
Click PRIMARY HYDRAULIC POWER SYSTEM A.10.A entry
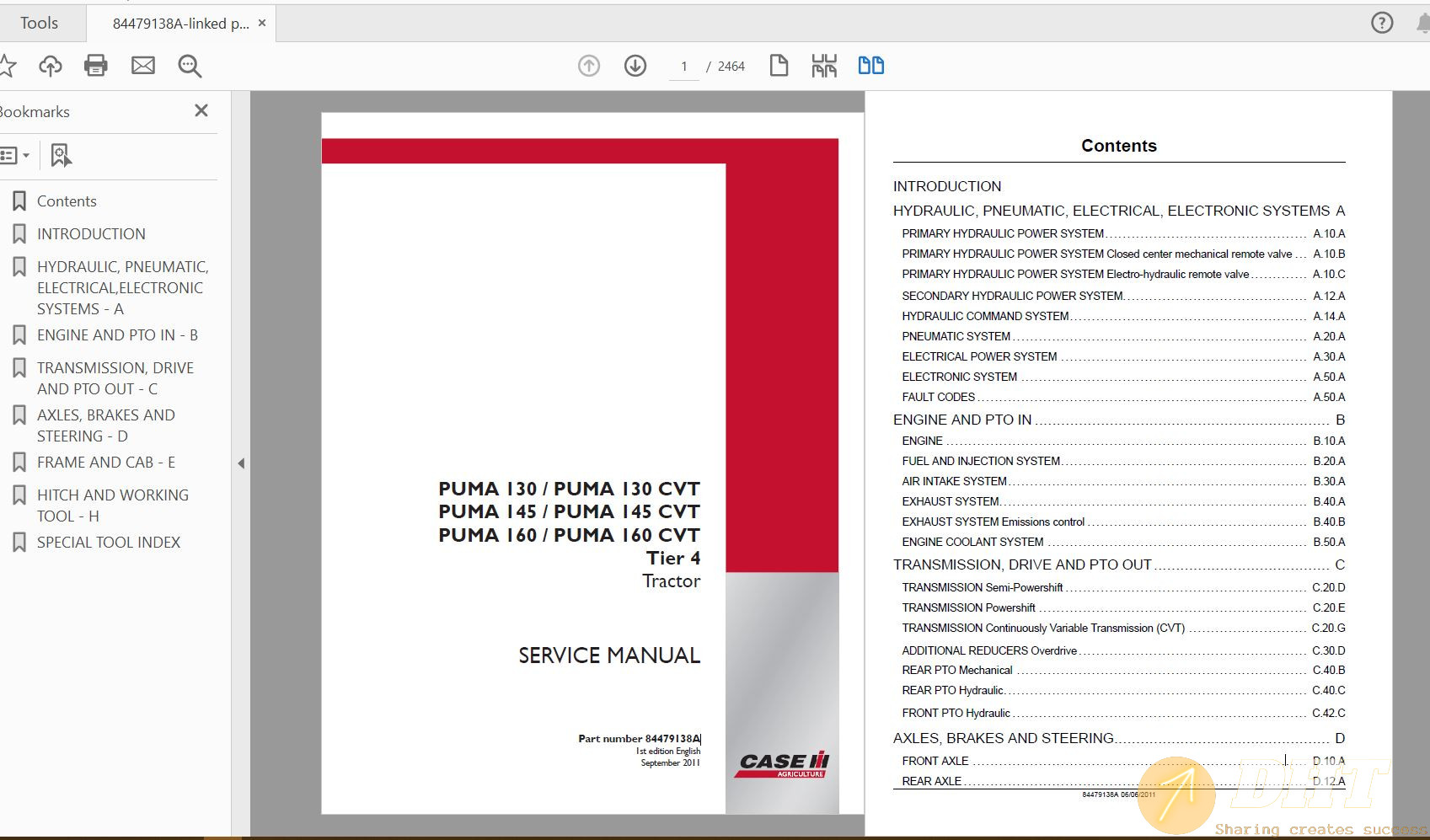(x=1123, y=233)
